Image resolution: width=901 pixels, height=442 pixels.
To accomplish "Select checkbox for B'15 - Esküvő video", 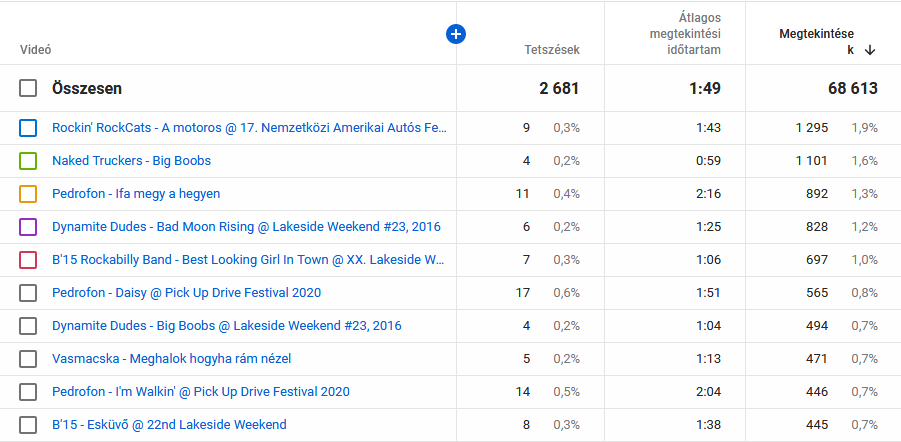I will [x=28, y=425].
